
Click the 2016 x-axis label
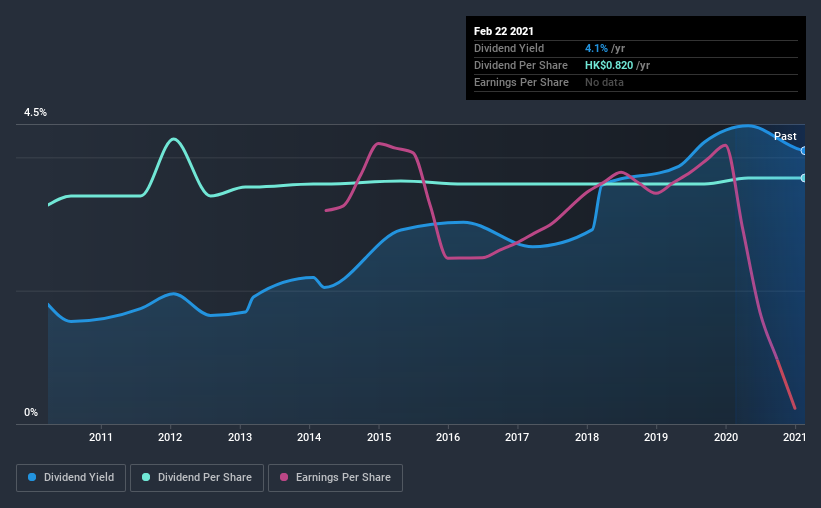coord(448,437)
